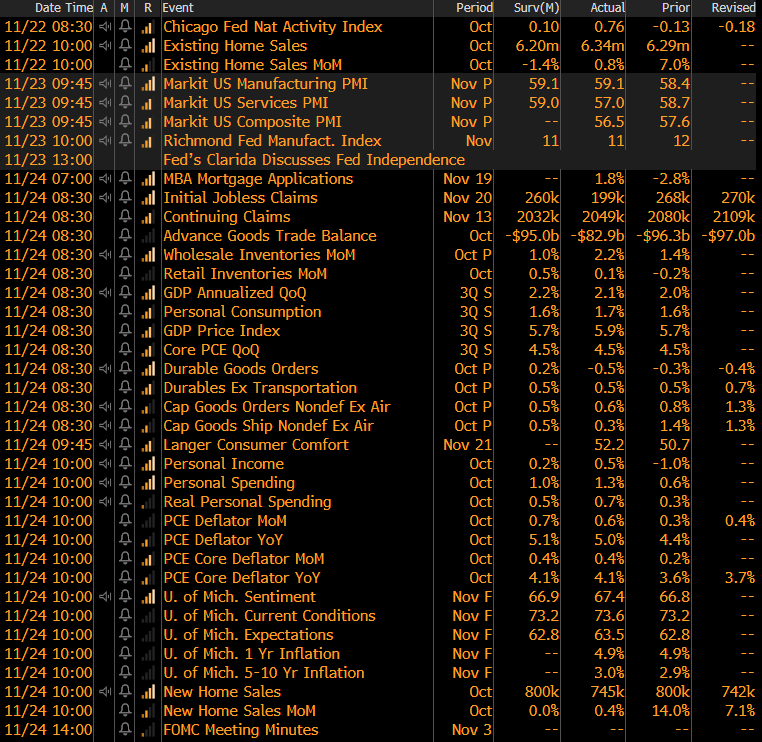
Task: Toggle bell alert on Markit US Services PMI
Action: pyautogui.click(x=125, y=103)
